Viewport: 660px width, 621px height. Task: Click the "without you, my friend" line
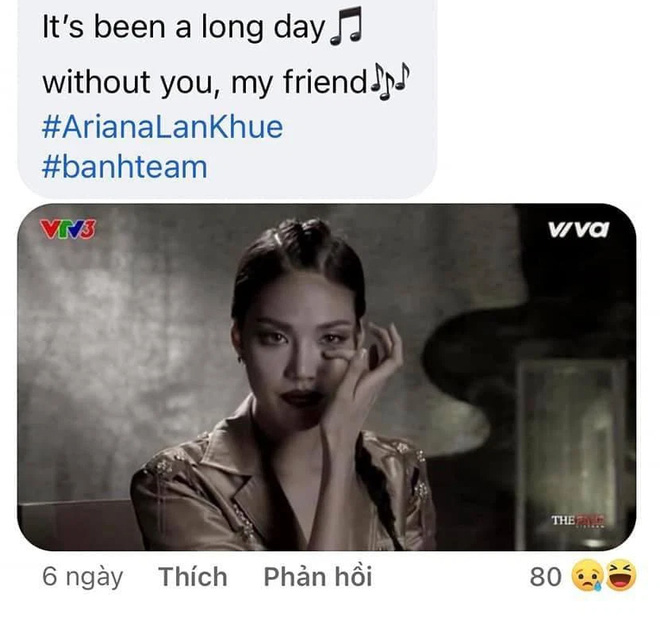(205, 81)
